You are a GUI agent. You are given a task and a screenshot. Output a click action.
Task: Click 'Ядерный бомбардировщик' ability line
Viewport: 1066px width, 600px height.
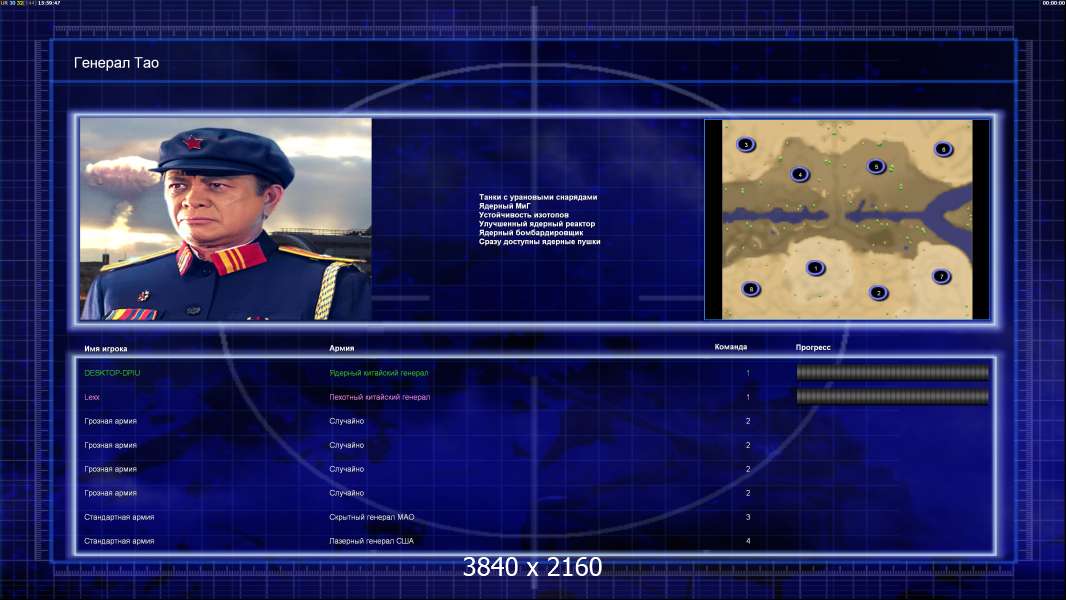click(530, 232)
